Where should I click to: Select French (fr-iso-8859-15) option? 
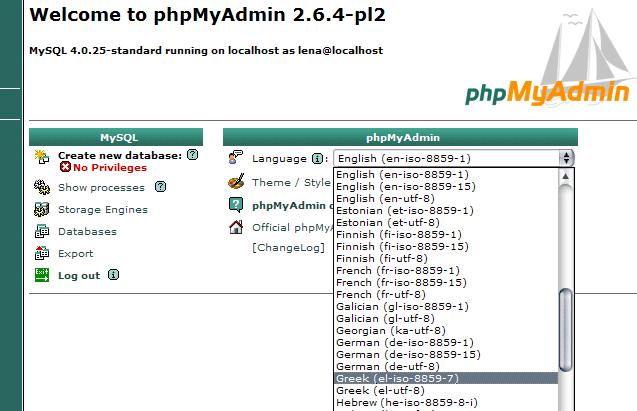[x=446, y=282]
